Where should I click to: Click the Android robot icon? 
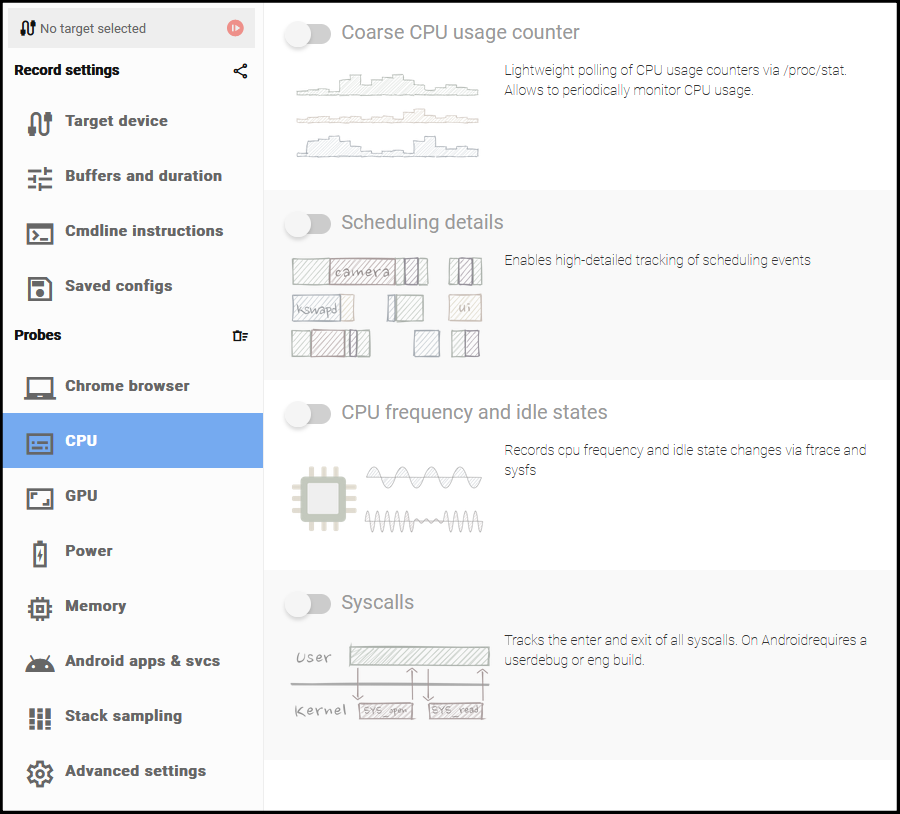coord(40,662)
